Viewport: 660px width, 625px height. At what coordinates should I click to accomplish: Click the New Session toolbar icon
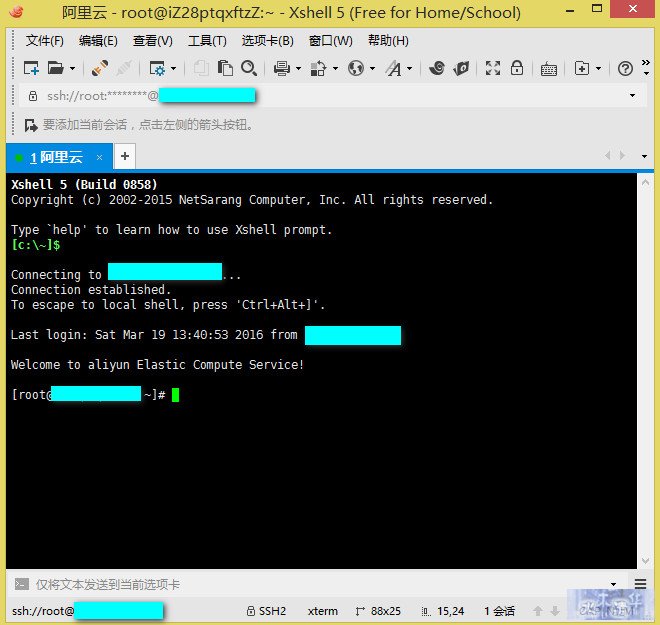click(x=31, y=68)
